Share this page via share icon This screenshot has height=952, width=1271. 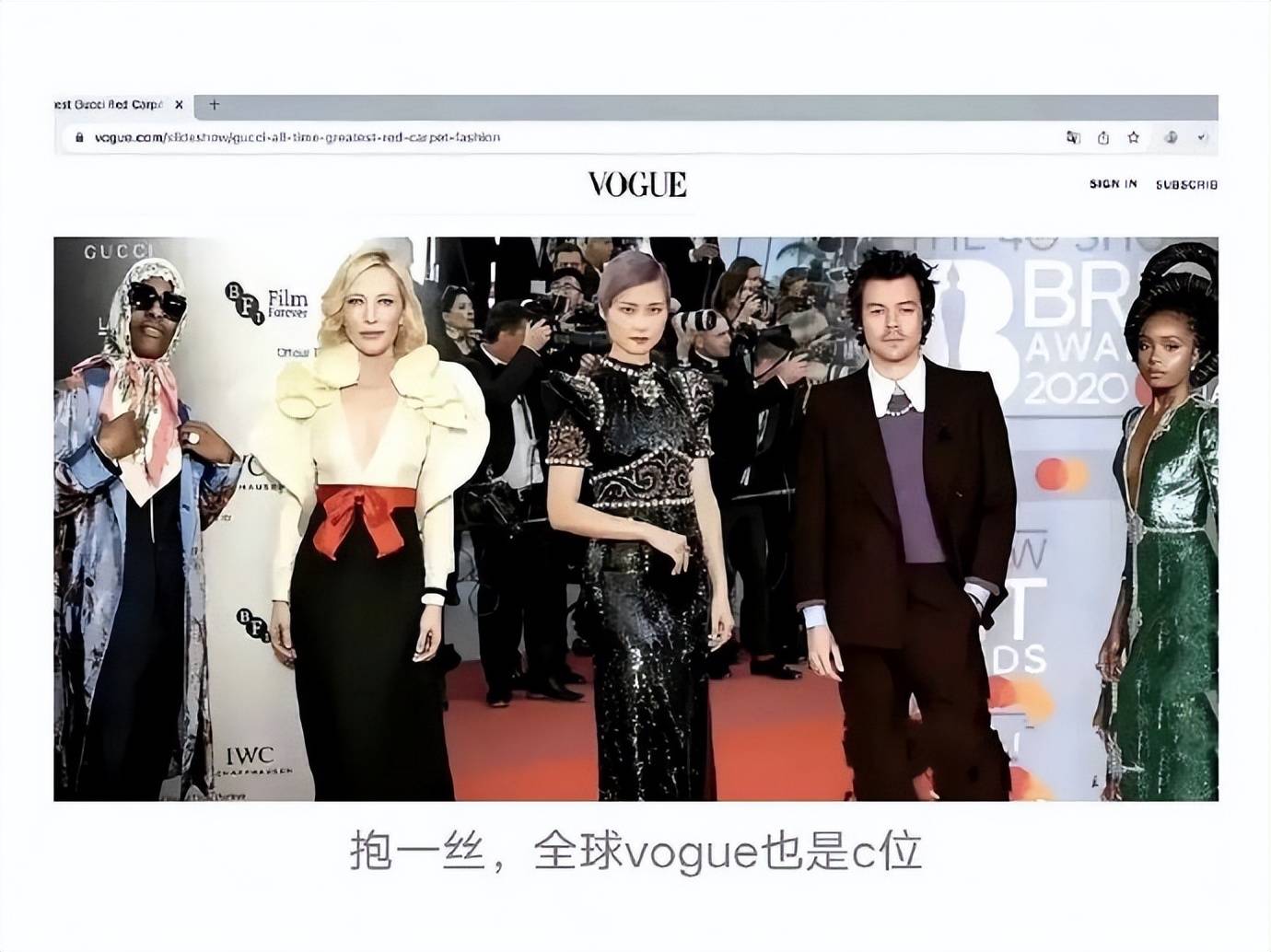1103,137
